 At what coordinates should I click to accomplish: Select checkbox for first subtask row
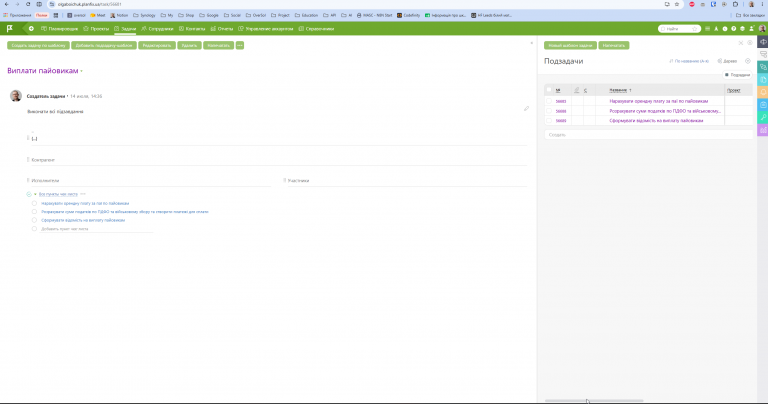click(549, 101)
